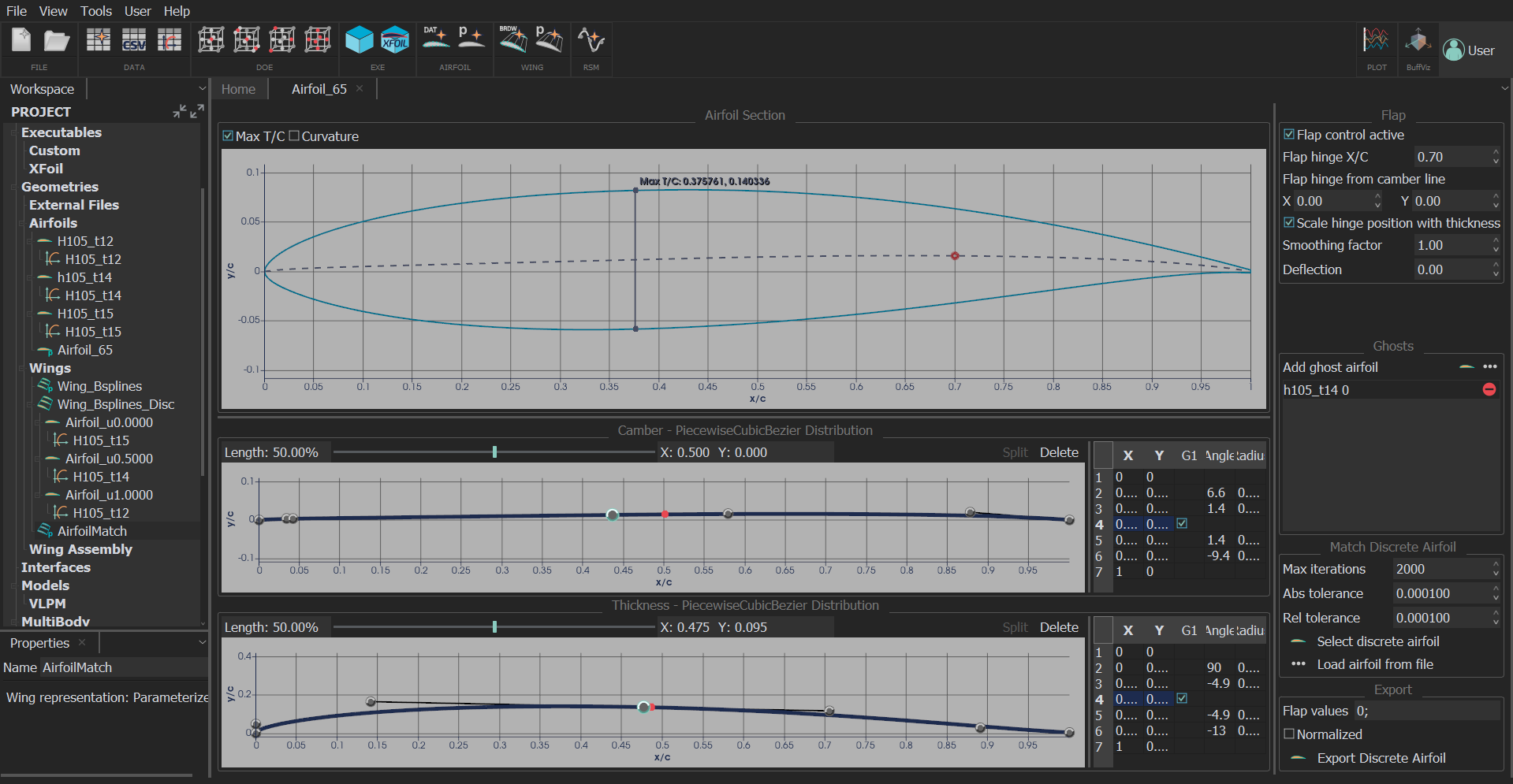Click Load airfoil from file
Image resolution: width=1513 pixels, height=784 pixels.
pyautogui.click(x=1375, y=664)
